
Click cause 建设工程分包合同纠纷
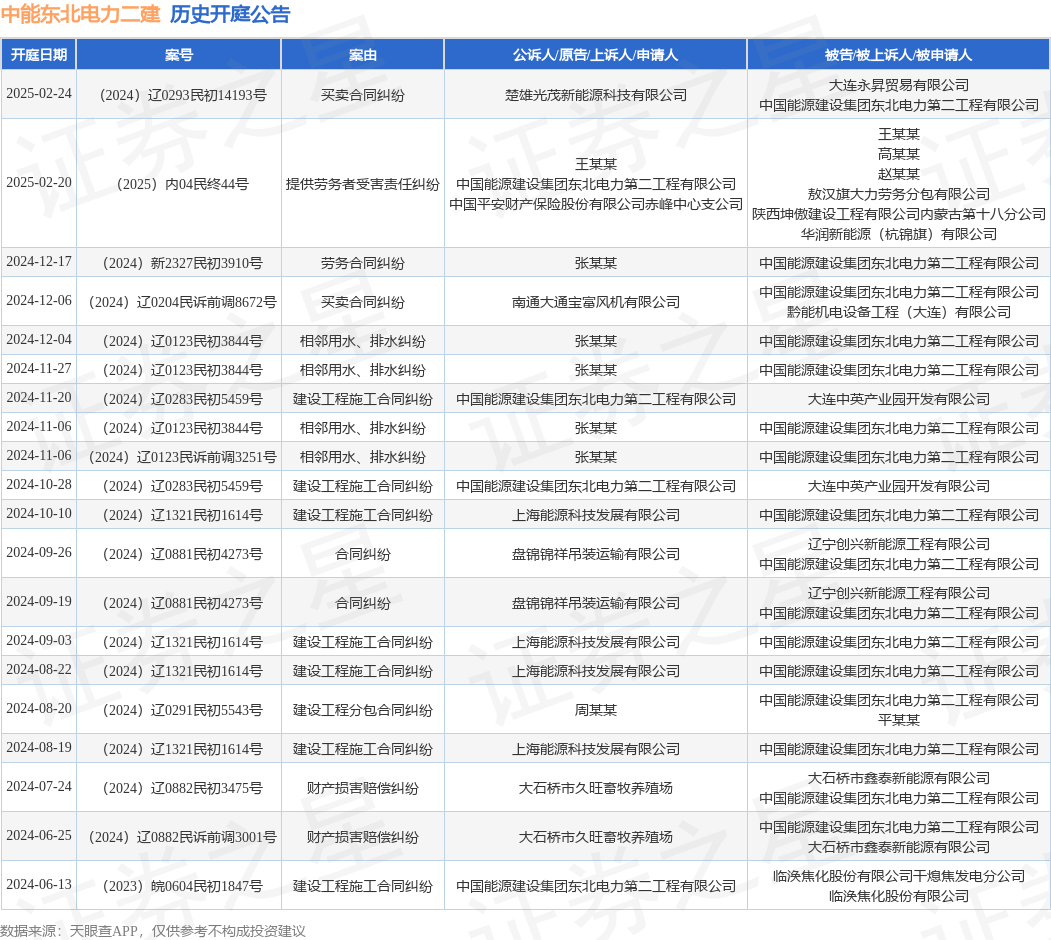pos(363,710)
